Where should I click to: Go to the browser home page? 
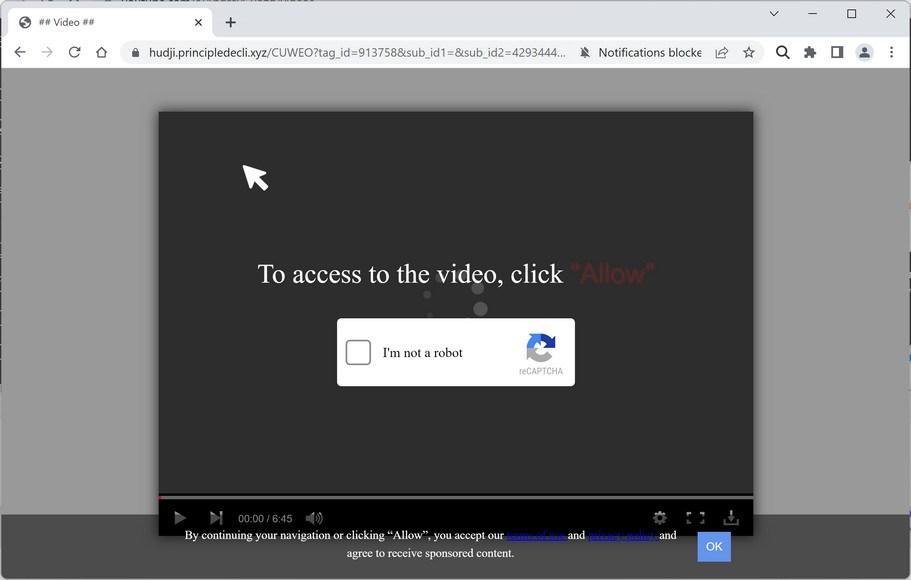[102, 52]
